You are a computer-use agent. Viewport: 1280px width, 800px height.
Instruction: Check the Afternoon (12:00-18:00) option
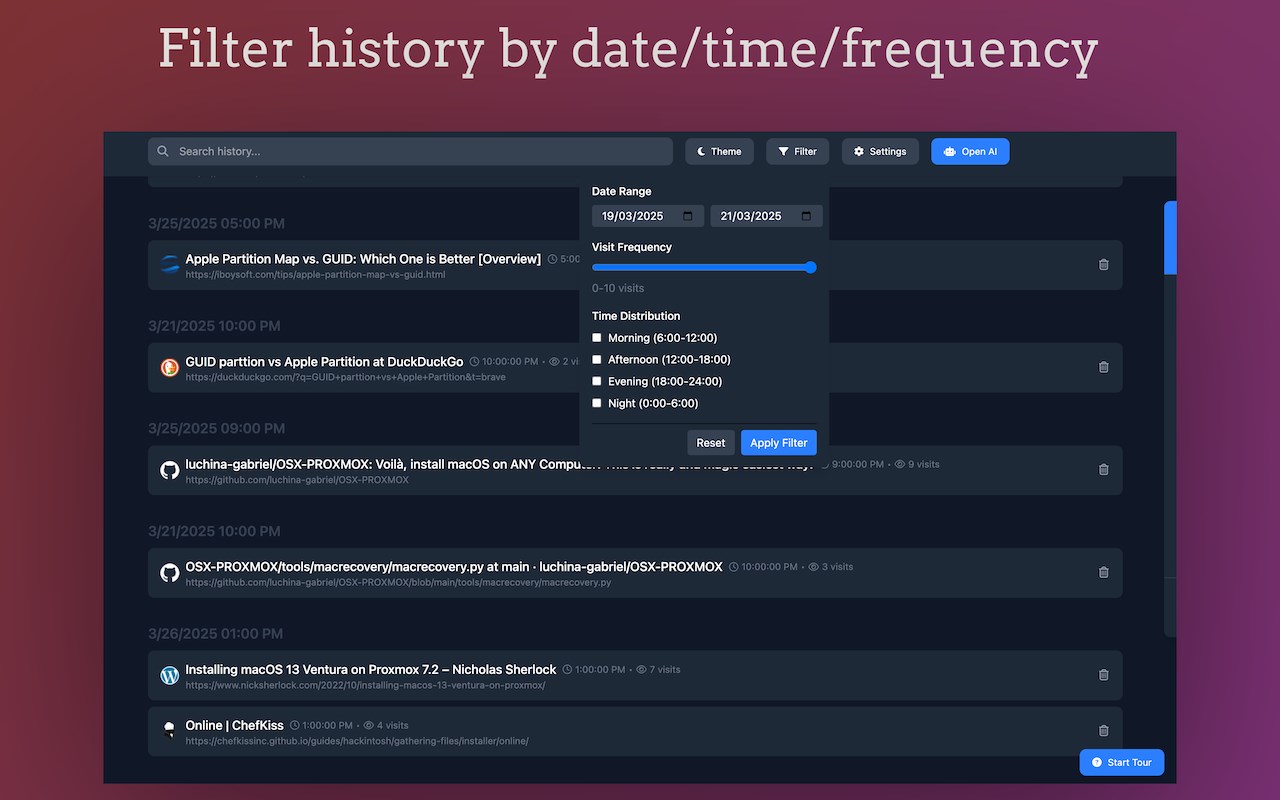pos(597,360)
